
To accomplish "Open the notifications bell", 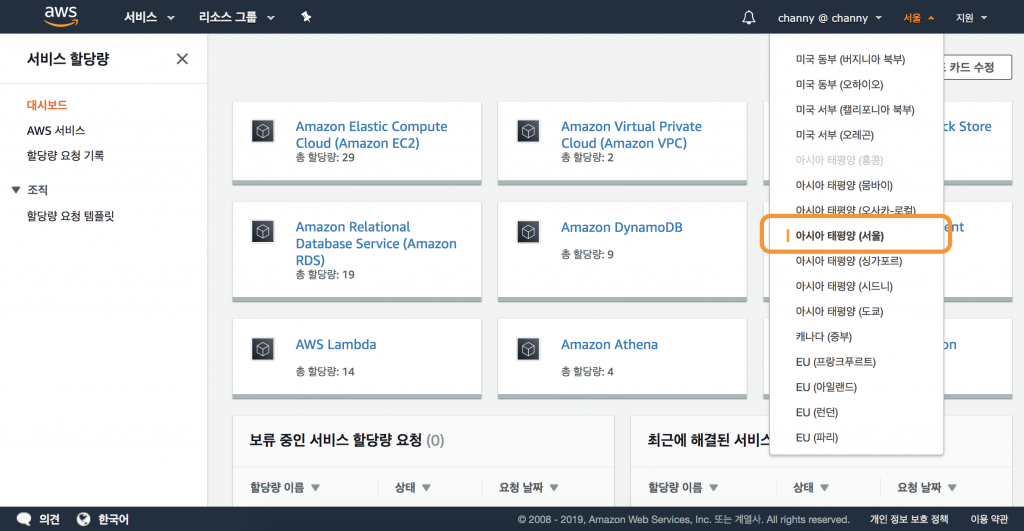I will click(748, 18).
